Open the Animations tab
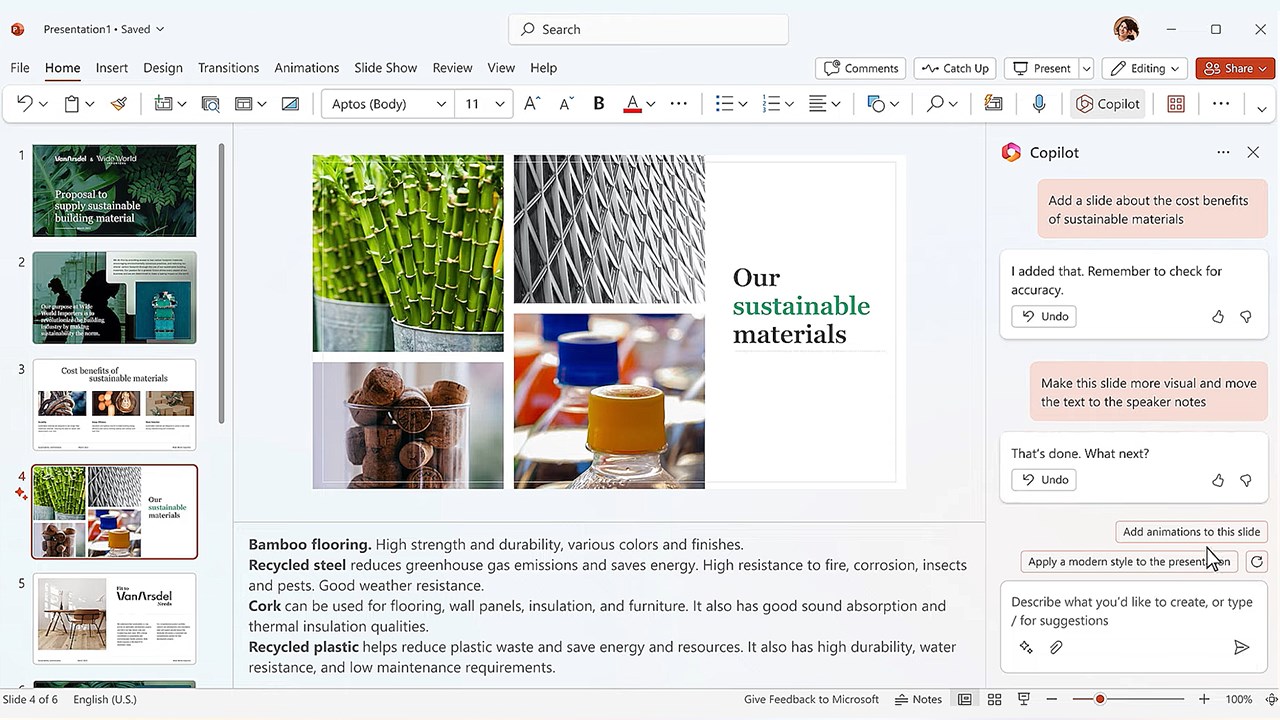This screenshot has height=720, width=1280. point(307,68)
